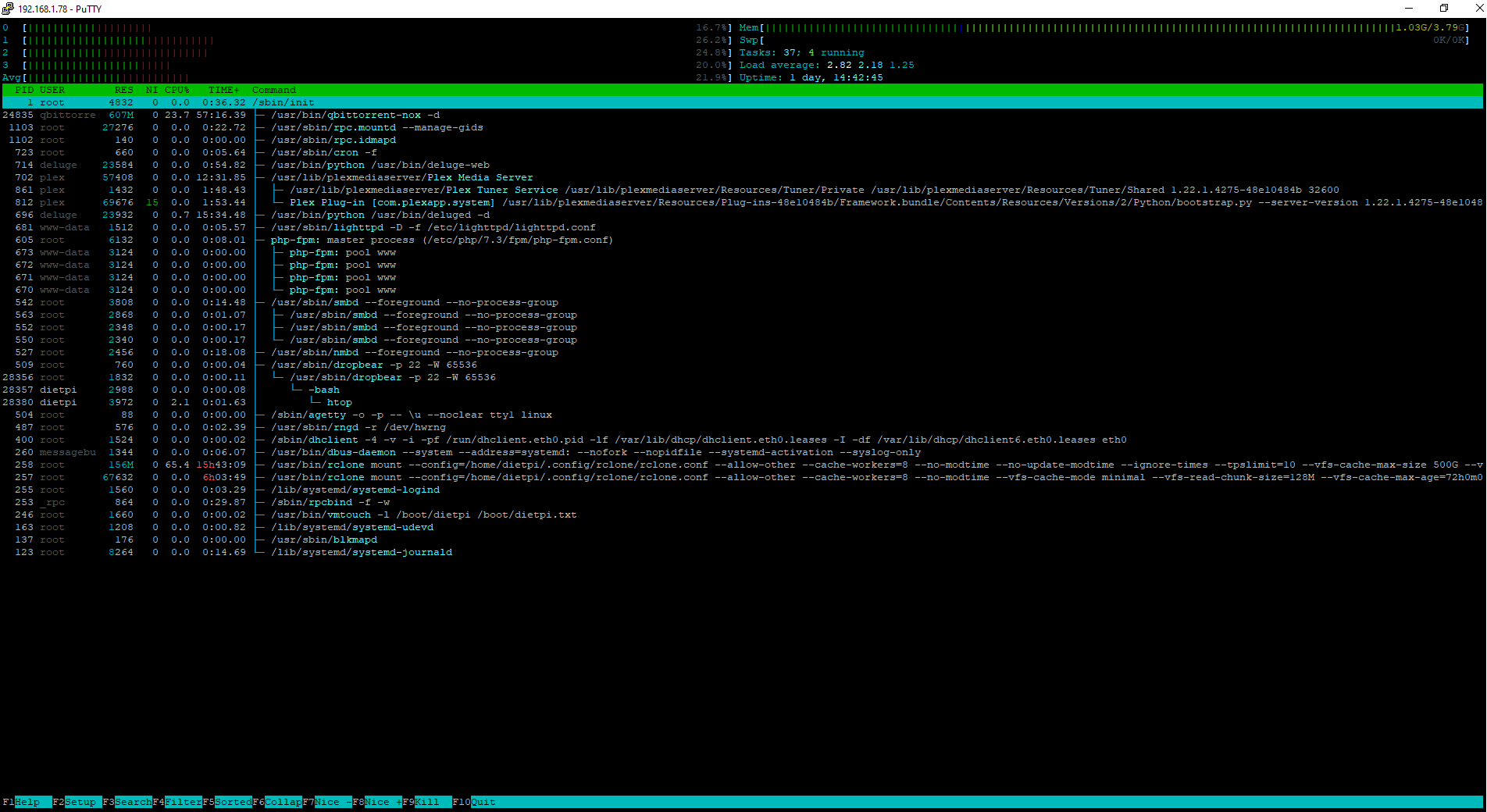Sort by the USER column header

pos(52,90)
